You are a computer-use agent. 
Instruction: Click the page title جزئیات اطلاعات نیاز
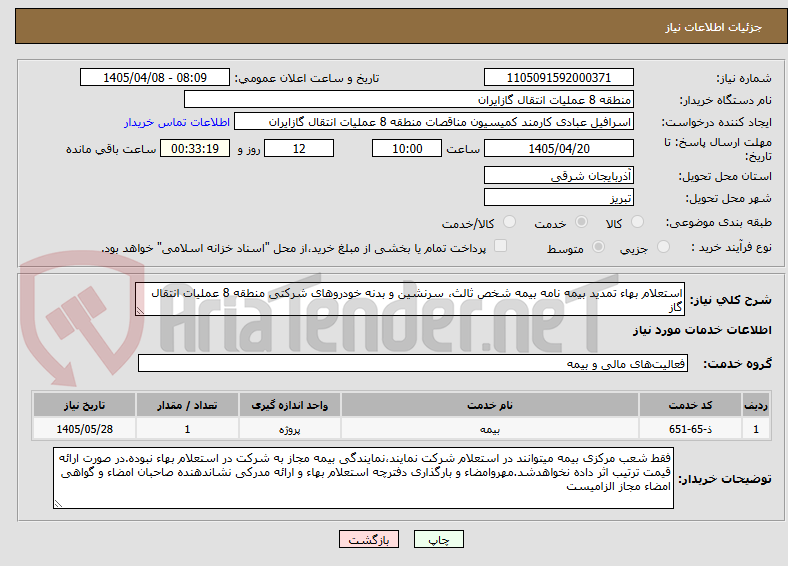pos(714,27)
